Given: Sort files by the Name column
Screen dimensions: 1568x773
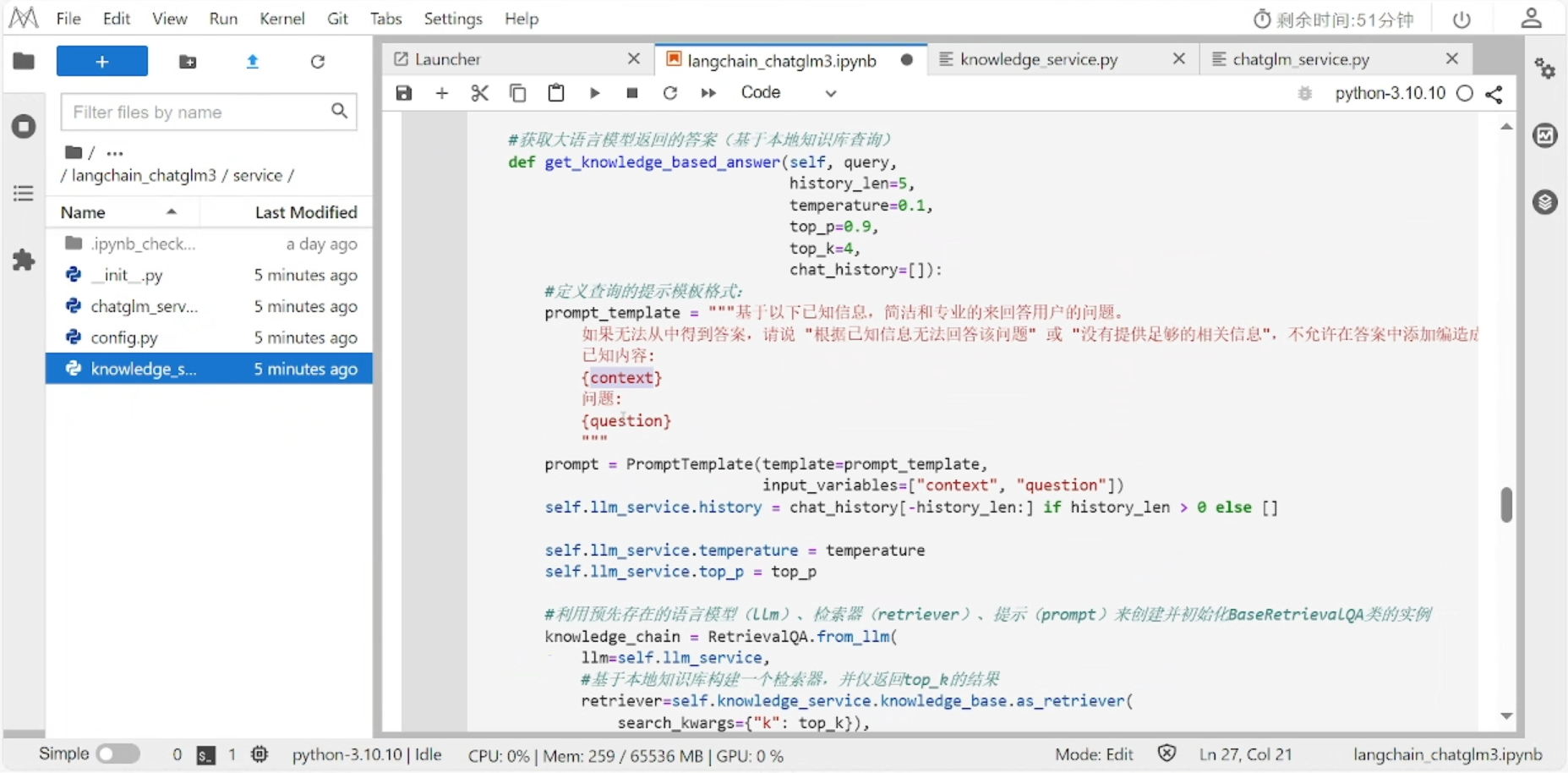Looking at the screenshot, I should (x=84, y=212).
